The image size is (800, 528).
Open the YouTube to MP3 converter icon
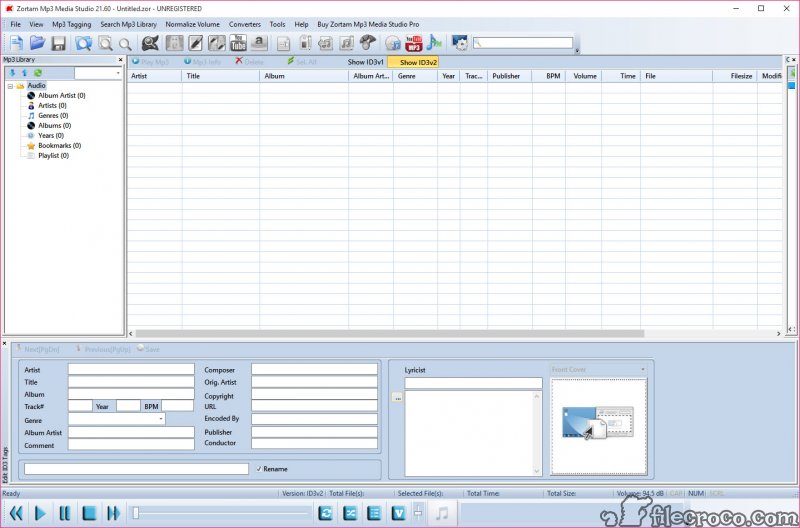[x=414, y=43]
